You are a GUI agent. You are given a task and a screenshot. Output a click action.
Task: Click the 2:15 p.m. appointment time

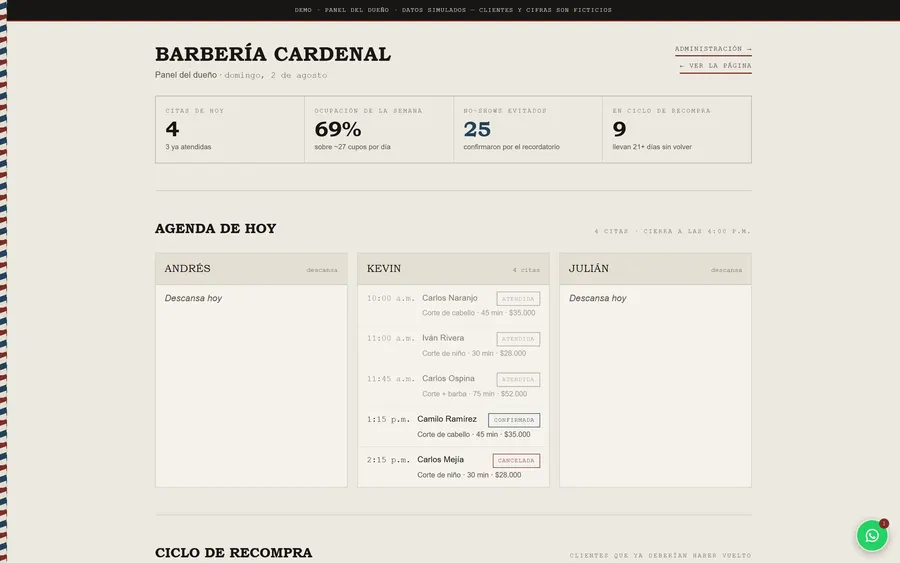[388, 460]
